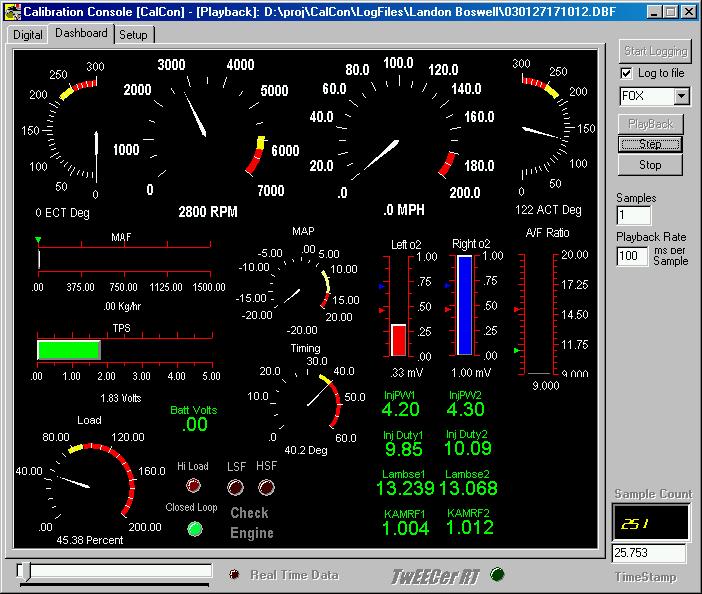Click the HSF indicator lamp
The height and width of the screenshot is (594, 702).
pos(266,487)
